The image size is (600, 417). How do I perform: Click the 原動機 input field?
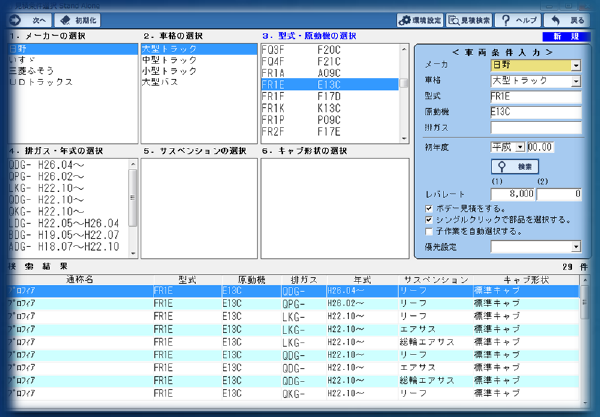click(536, 112)
